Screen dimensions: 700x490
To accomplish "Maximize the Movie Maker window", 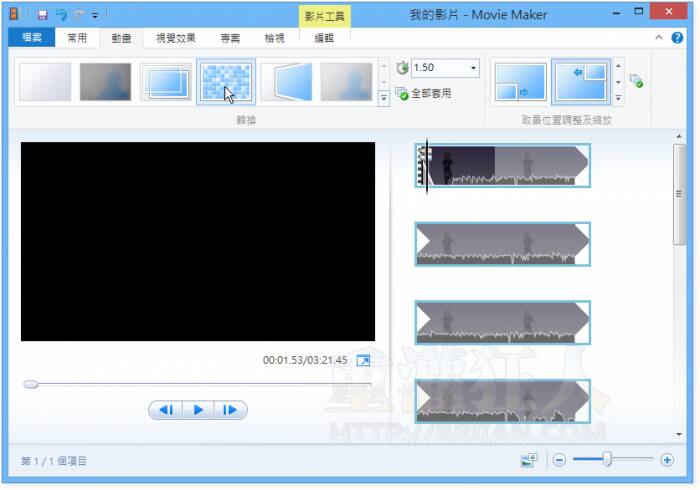I will tap(639, 12).
